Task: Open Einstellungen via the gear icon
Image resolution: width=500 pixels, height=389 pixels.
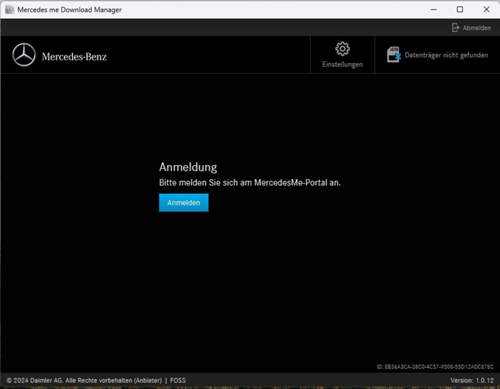Action: 342,49
